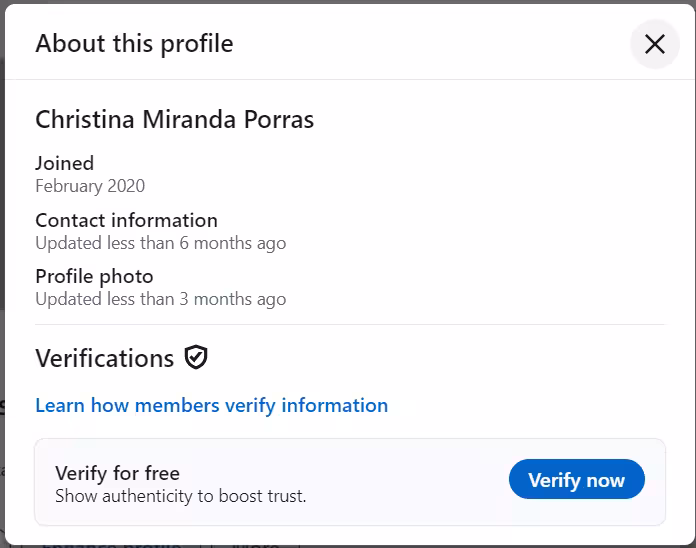Click the February 2020 join date

pos(90,186)
